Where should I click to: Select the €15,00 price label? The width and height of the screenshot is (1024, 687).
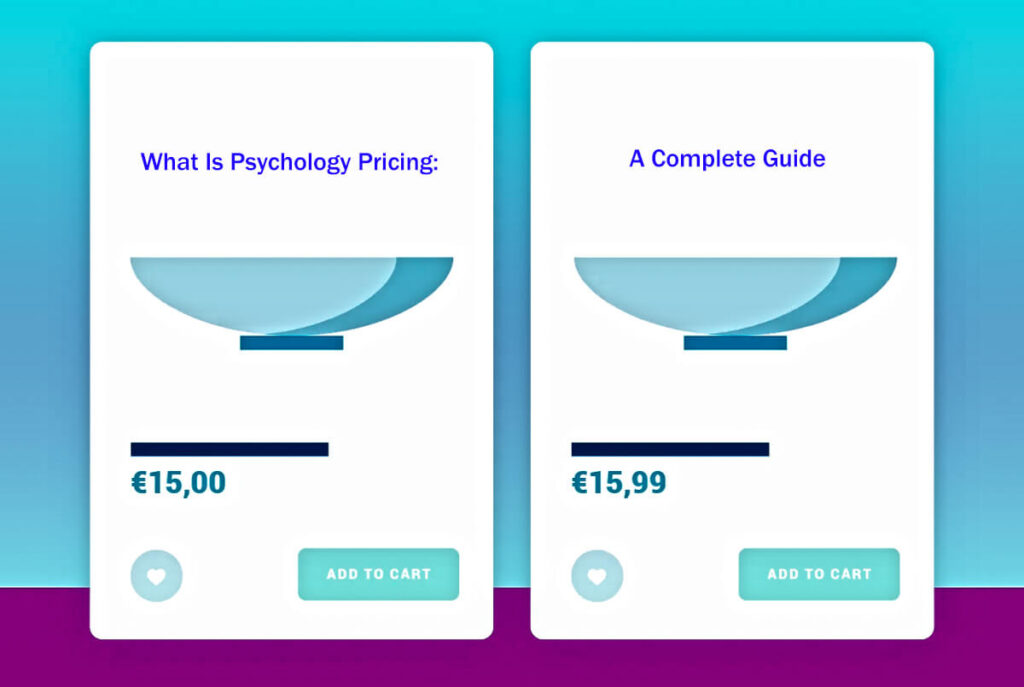180,481
